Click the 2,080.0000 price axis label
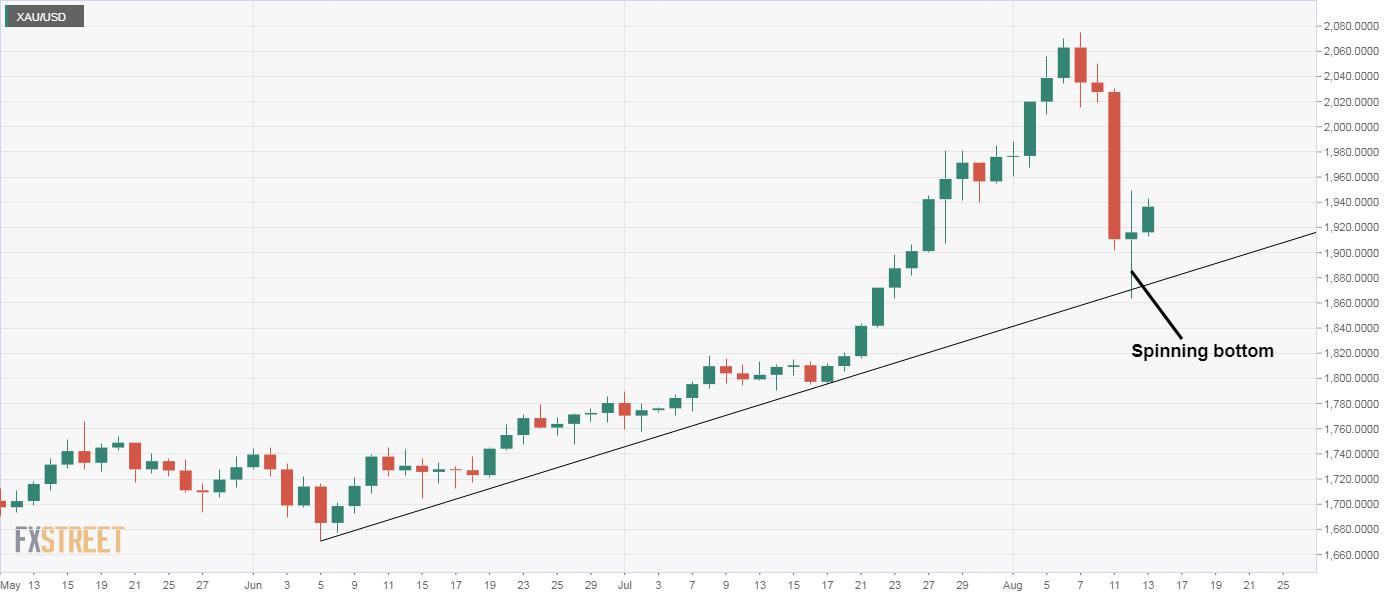Viewport: 1387px width, 598px height. click(1347, 26)
